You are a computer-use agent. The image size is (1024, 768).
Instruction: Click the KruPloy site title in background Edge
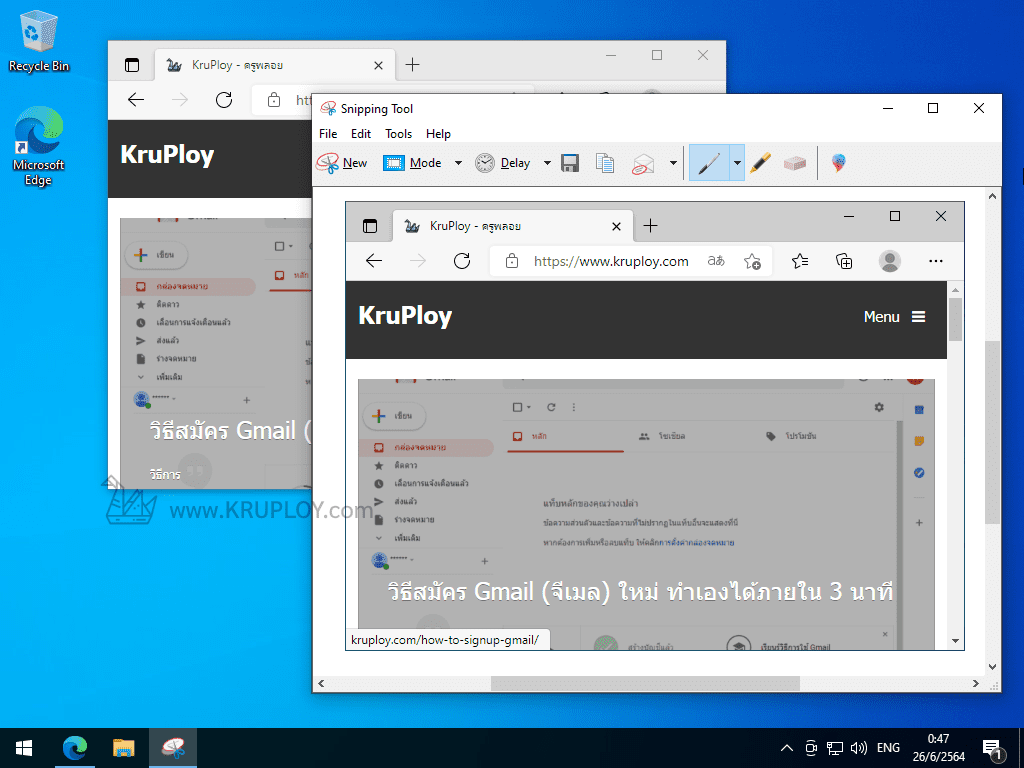coord(167,155)
